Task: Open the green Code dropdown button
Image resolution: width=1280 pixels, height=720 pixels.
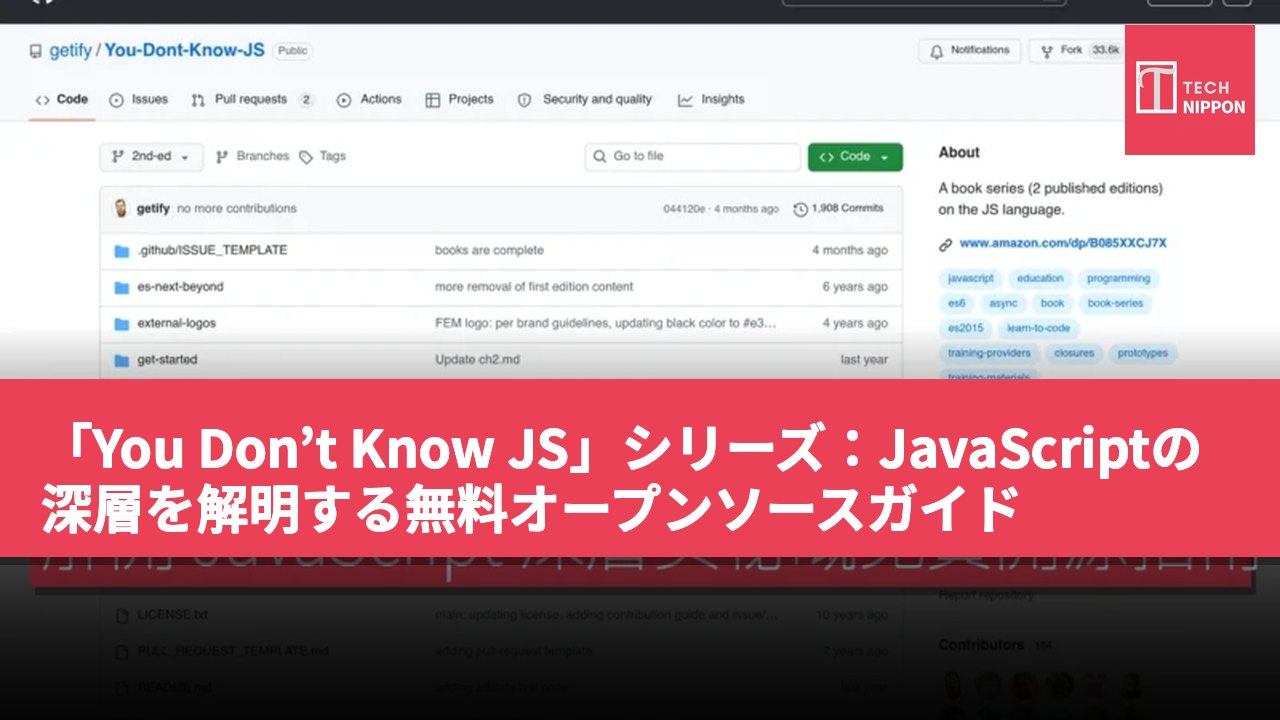Action: [855, 157]
